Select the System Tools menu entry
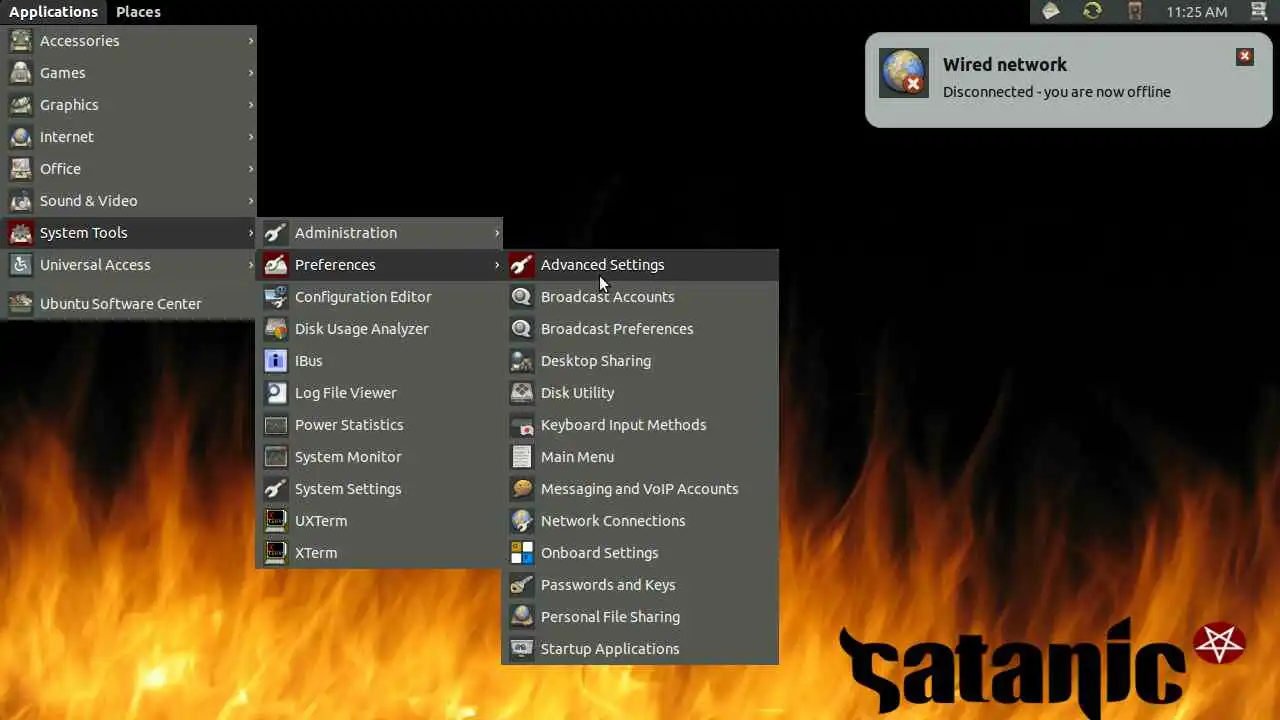Image resolution: width=1280 pixels, height=720 pixels. coord(129,233)
